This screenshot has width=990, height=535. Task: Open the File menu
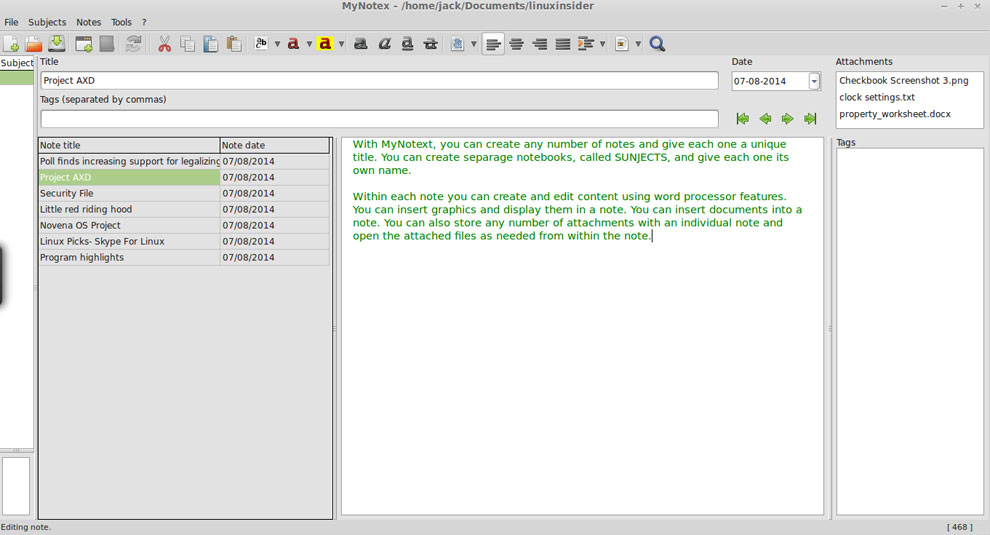point(11,22)
